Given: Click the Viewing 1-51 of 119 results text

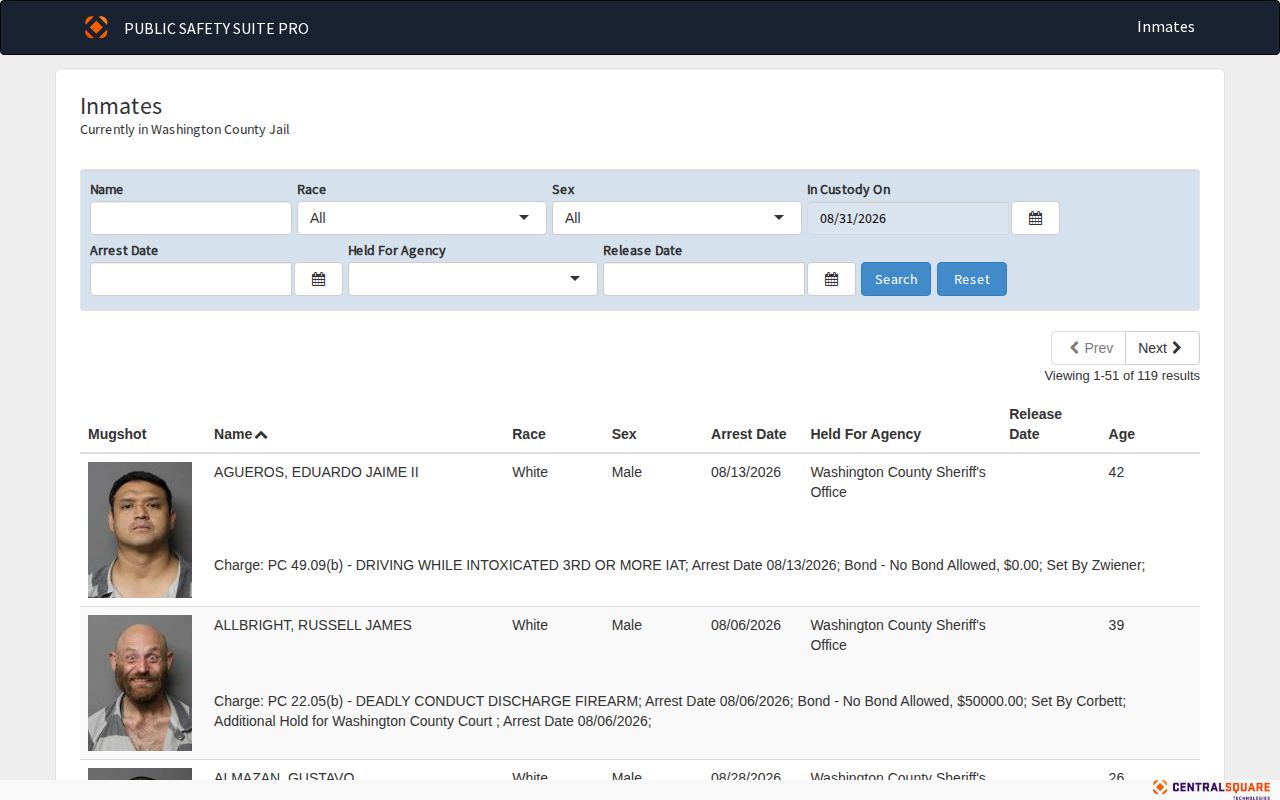Looking at the screenshot, I should 1122,376.
